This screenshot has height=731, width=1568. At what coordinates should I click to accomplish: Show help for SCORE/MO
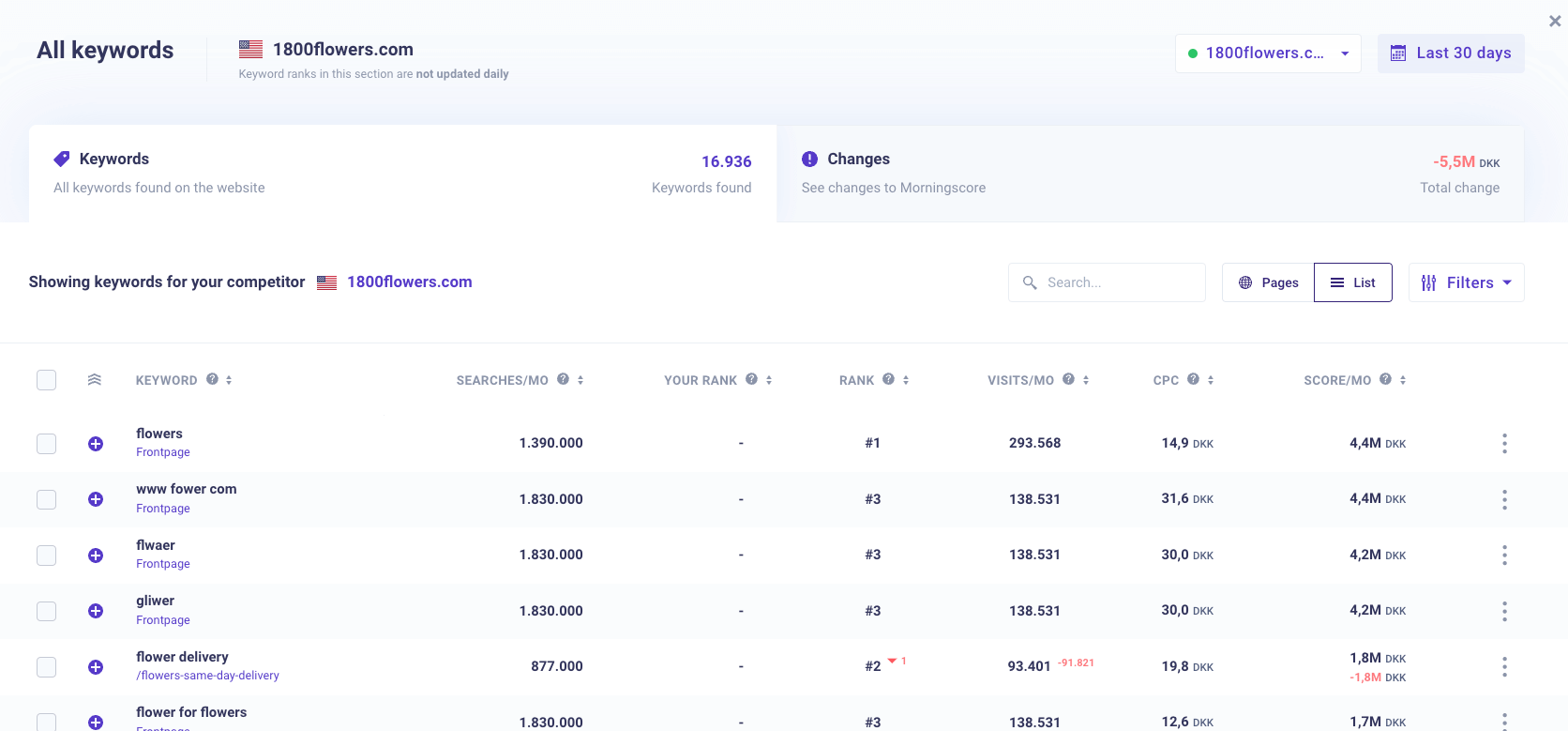pos(1386,379)
